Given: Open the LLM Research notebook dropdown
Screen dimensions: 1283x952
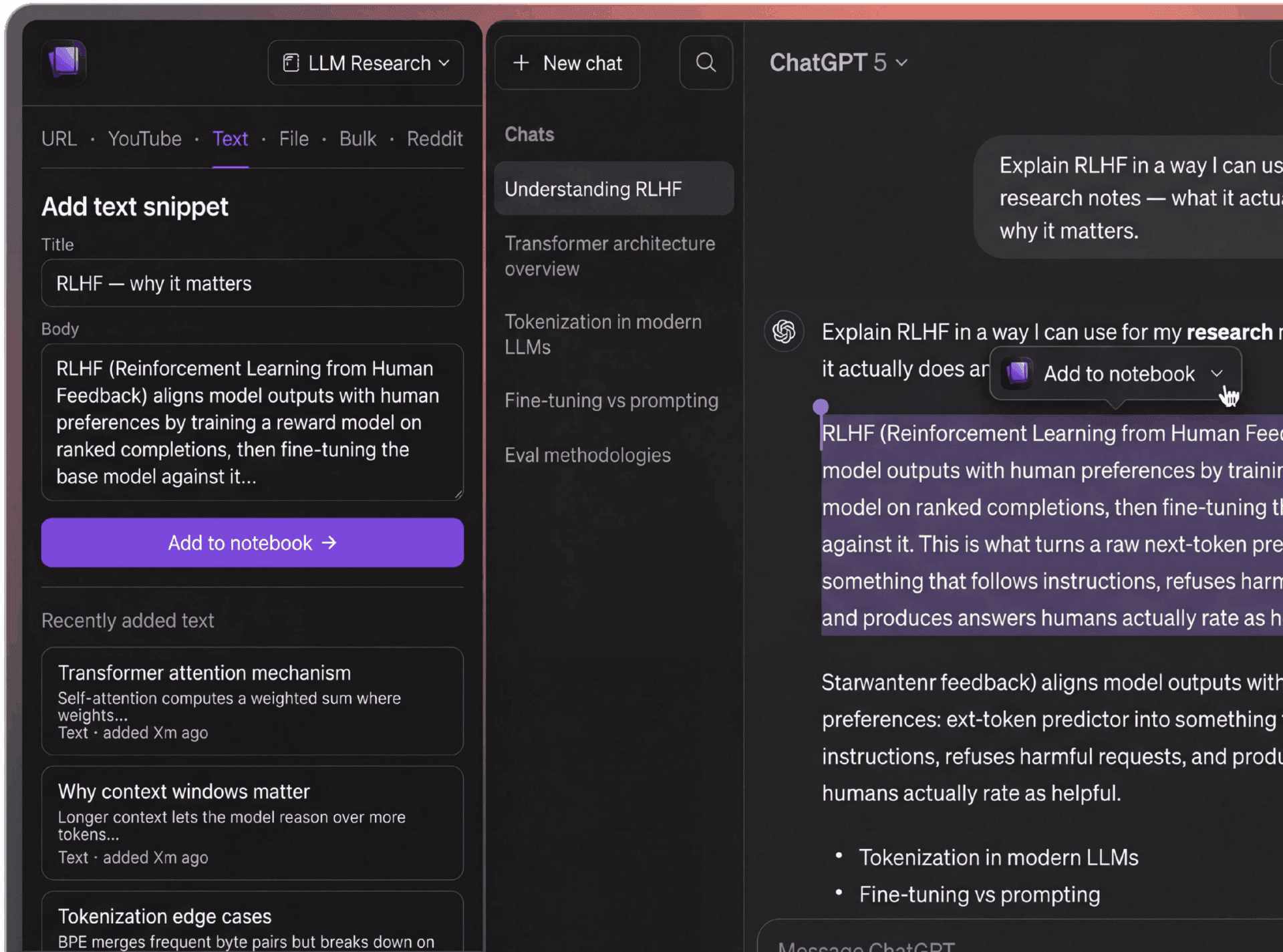Looking at the screenshot, I should coord(366,63).
